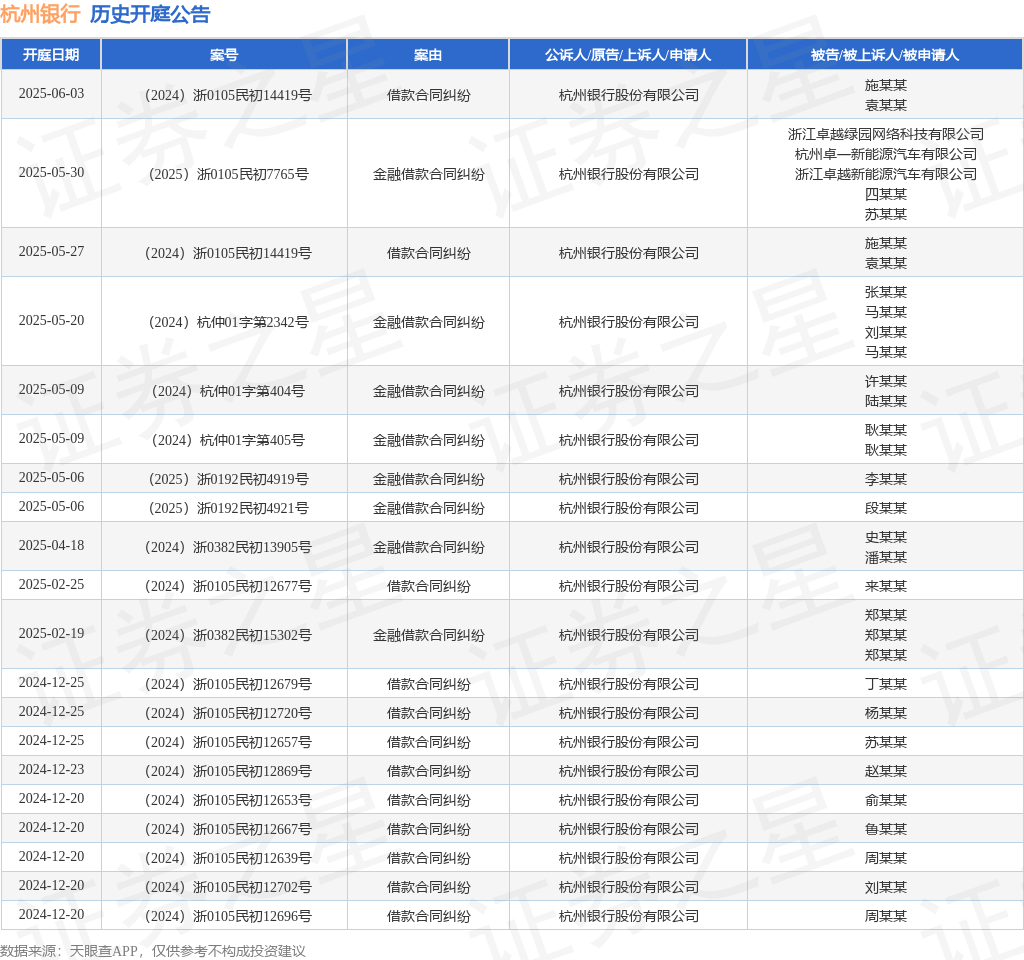Select the date 2025-05-30

coord(52,172)
